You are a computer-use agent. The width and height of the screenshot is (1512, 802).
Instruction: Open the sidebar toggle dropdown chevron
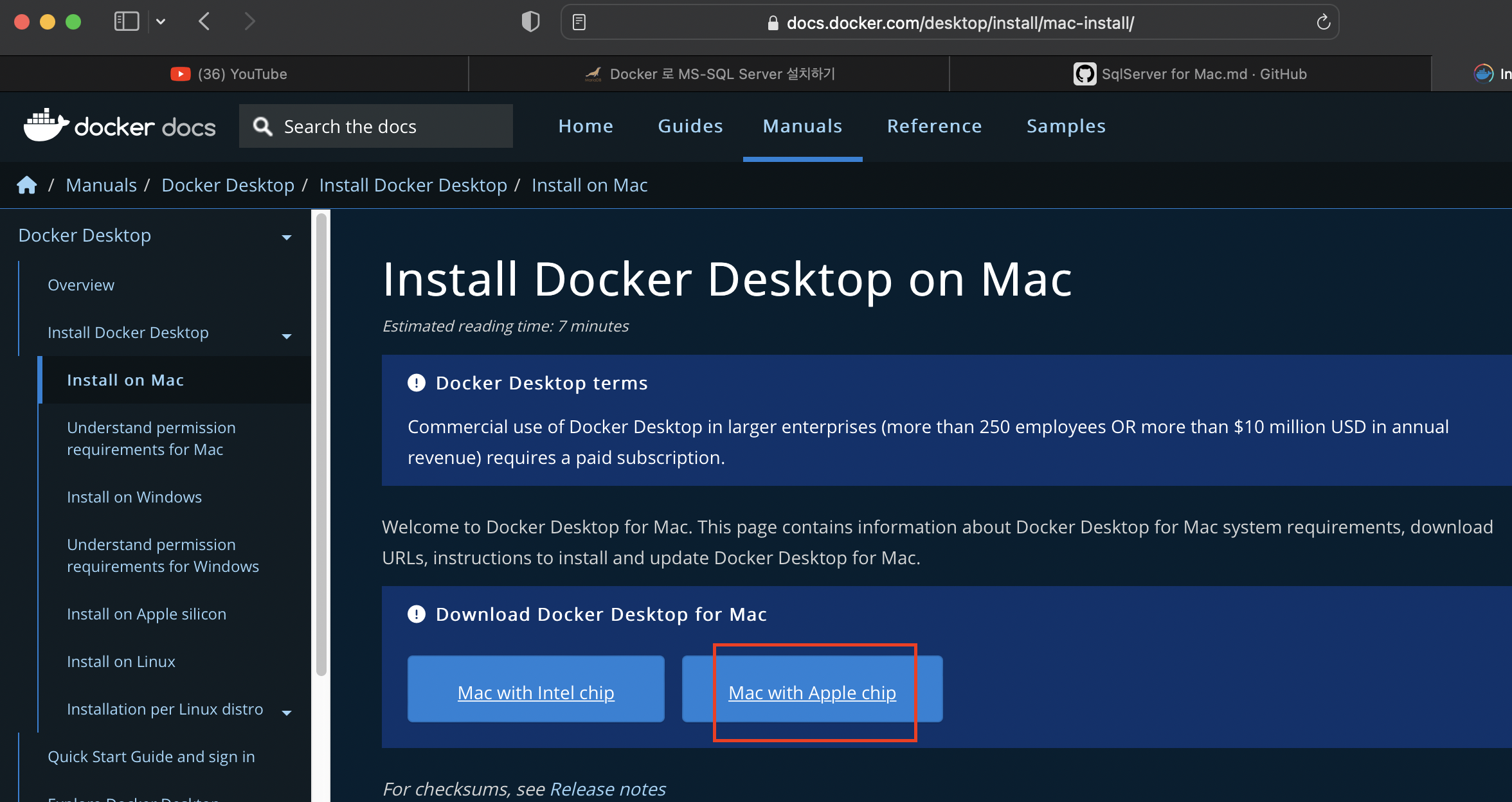tap(161, 22)
